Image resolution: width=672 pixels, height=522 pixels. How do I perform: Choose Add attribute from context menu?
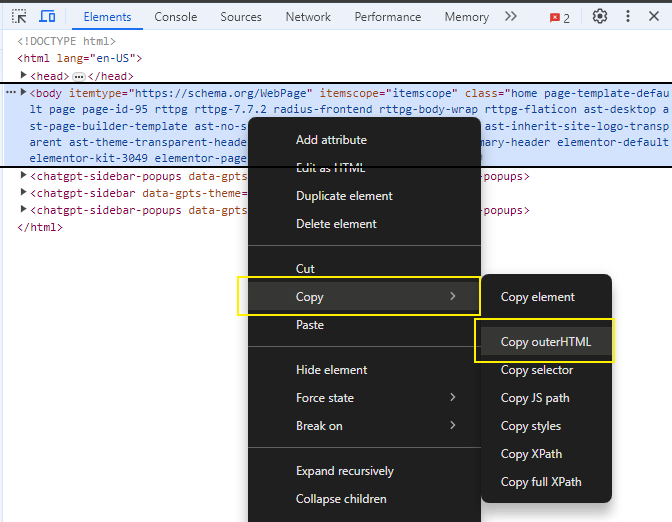[364, 140]
